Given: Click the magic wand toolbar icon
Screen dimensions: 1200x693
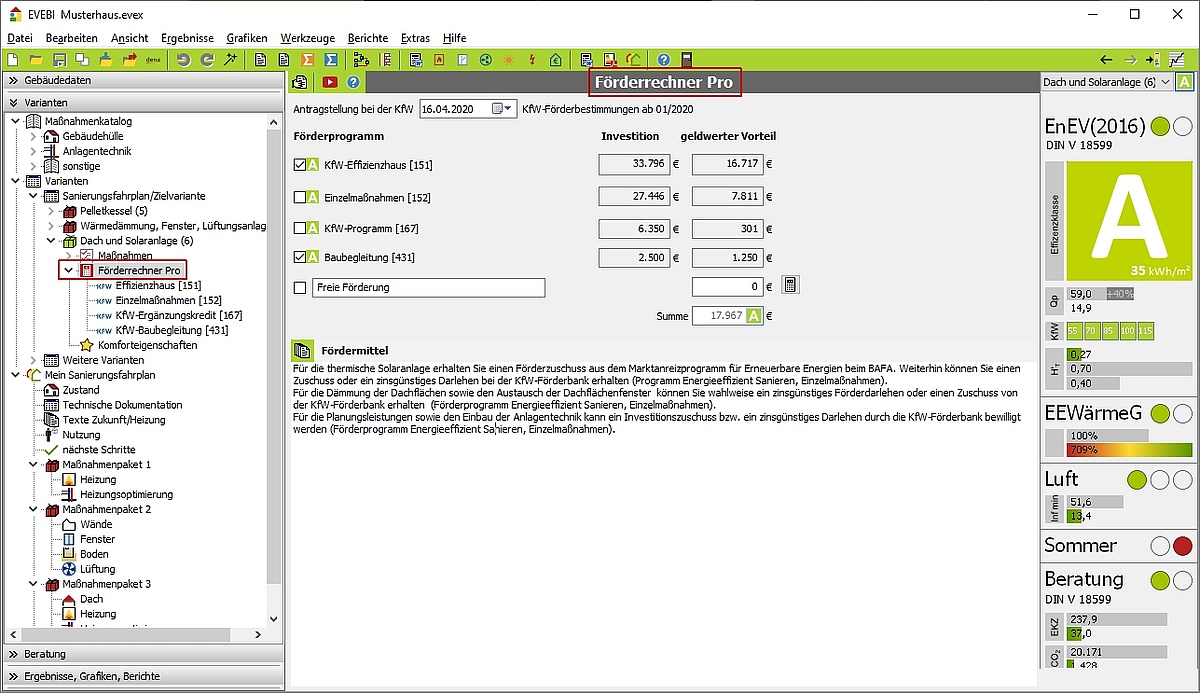Looking at the screenshot, I should pyautogui.click(x=230, y=60).
